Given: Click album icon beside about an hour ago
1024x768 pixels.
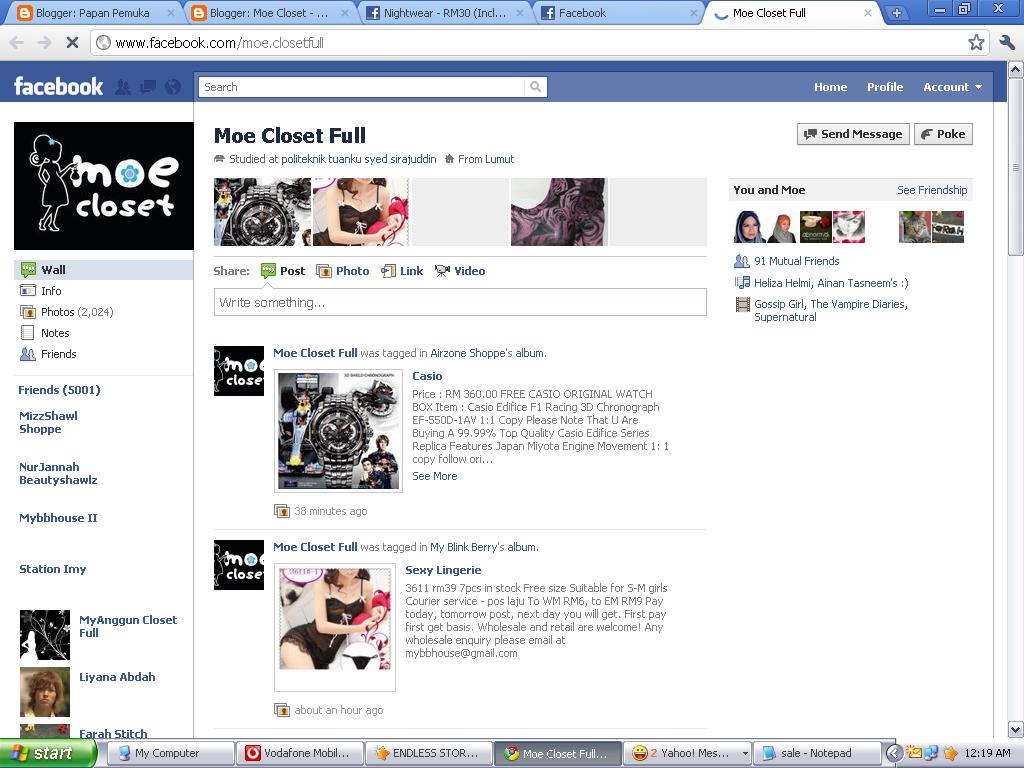Looking at the screenshot, I should (281, 710).
